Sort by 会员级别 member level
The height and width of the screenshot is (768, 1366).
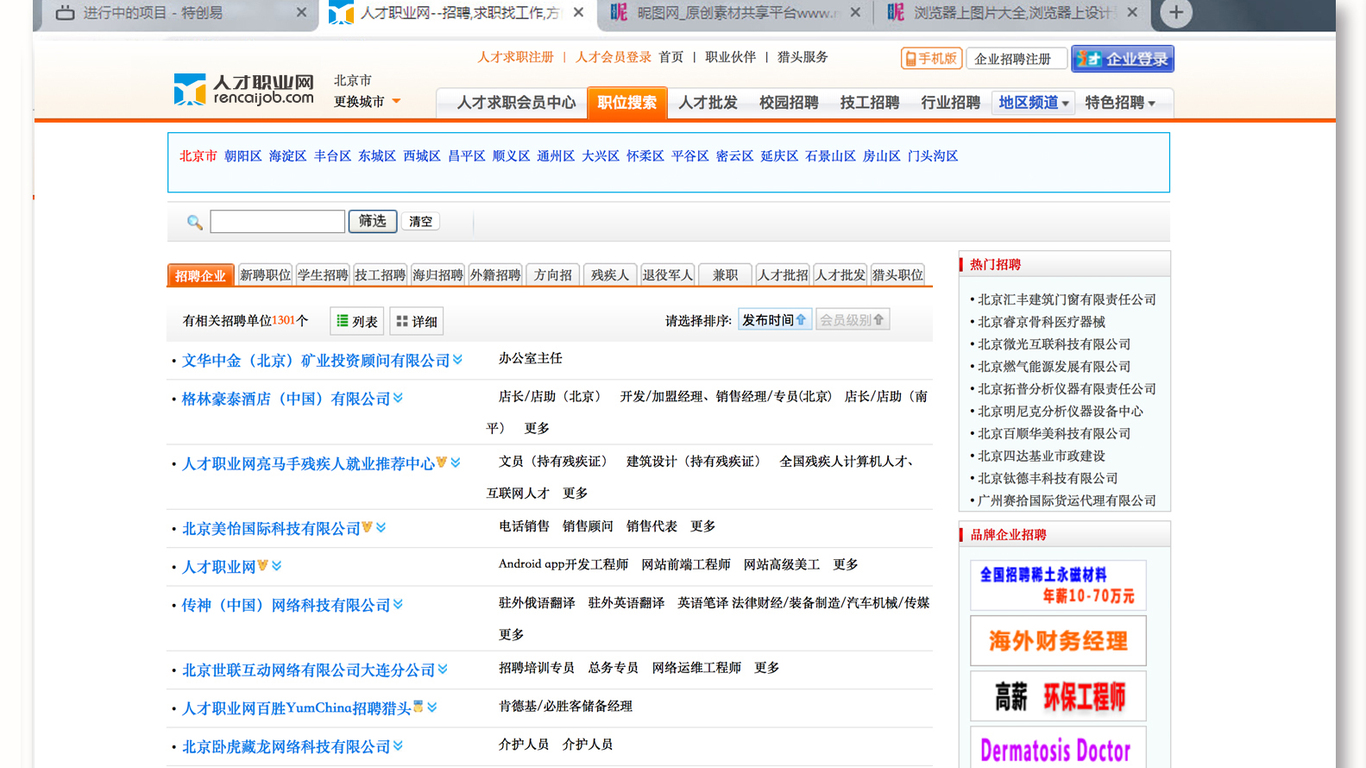tap(852, 320)
